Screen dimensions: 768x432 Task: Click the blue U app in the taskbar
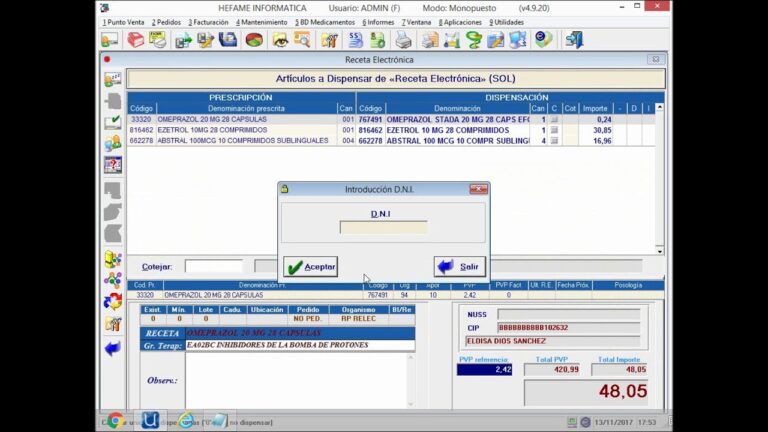[x=150, y=420]
